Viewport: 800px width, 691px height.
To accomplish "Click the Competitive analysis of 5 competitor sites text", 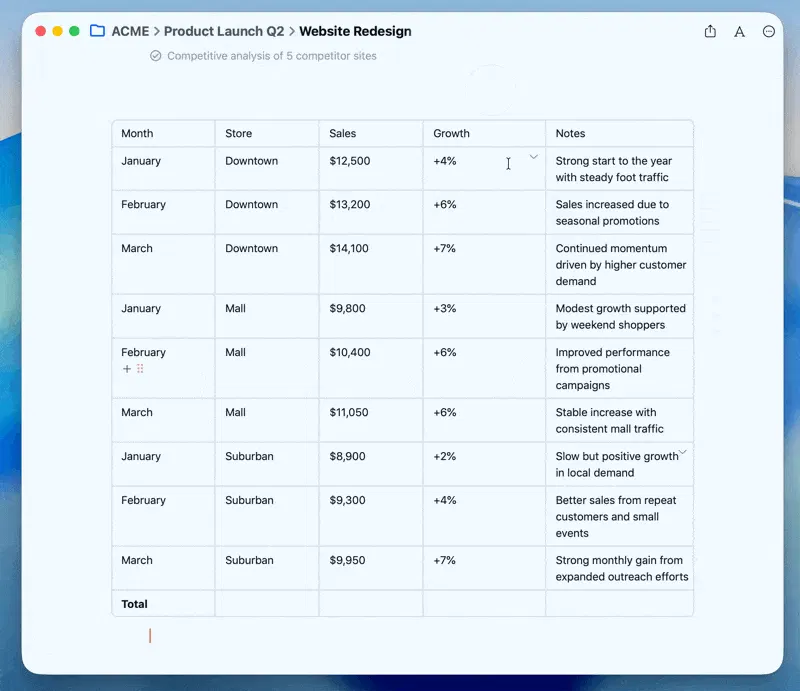I will pos(272,56).
